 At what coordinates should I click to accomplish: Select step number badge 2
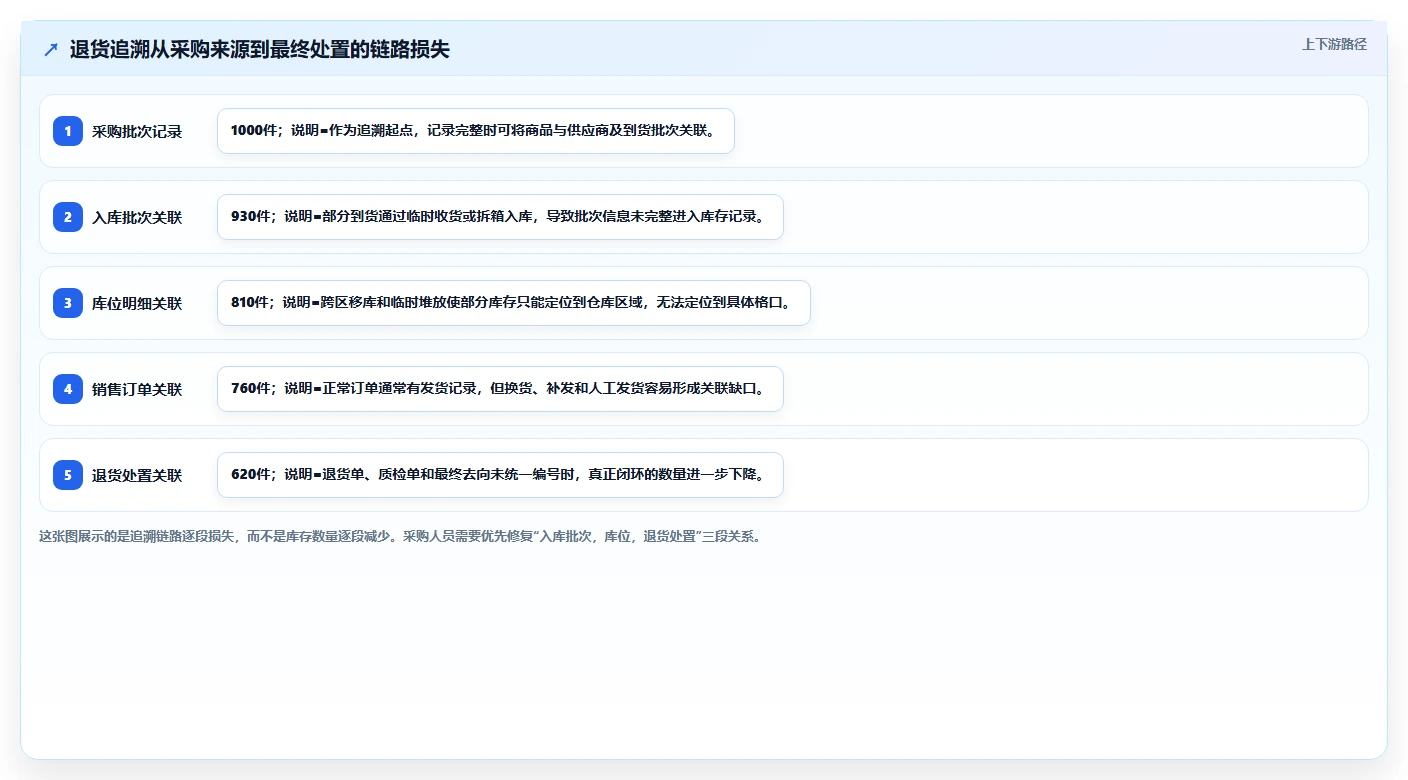coord(68,217)
